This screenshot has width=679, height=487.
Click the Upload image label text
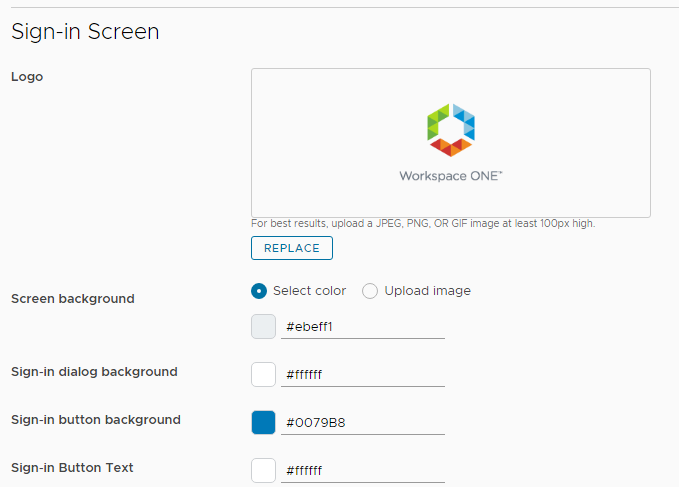click(427, 291)
